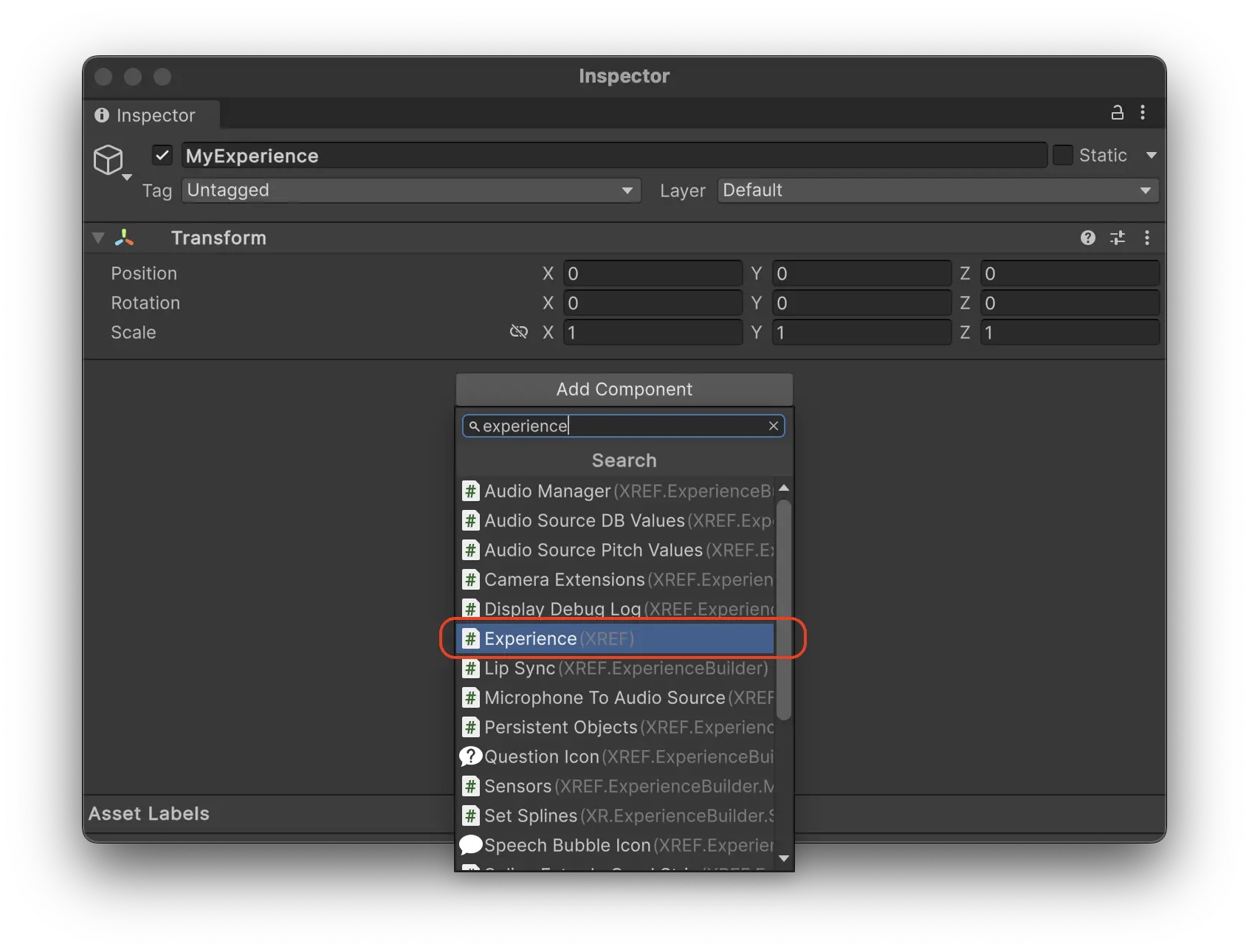Collapse the Transform component foldout

tap(98, 238)
